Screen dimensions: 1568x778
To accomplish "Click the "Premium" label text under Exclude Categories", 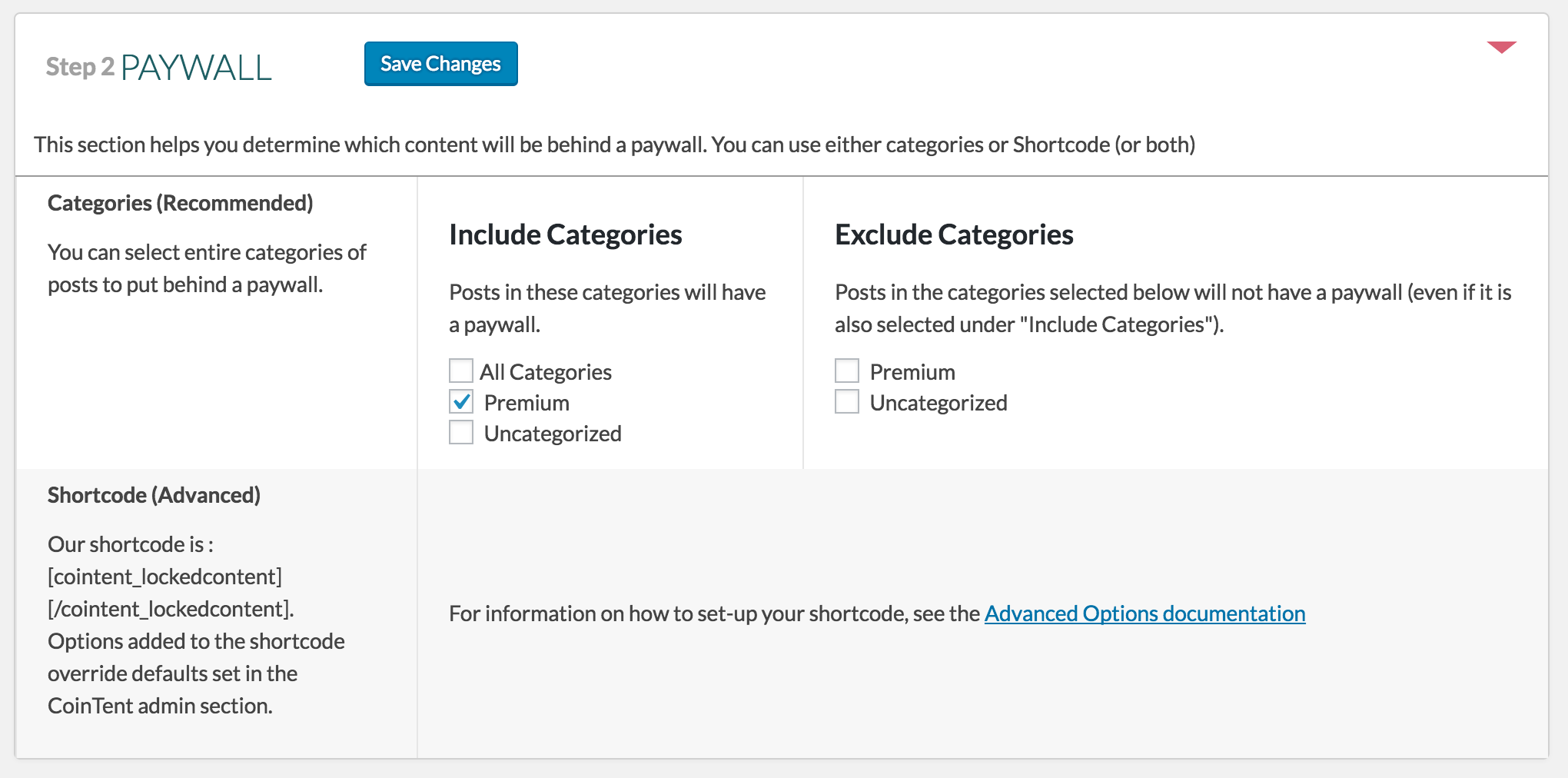I will [912, 372].
